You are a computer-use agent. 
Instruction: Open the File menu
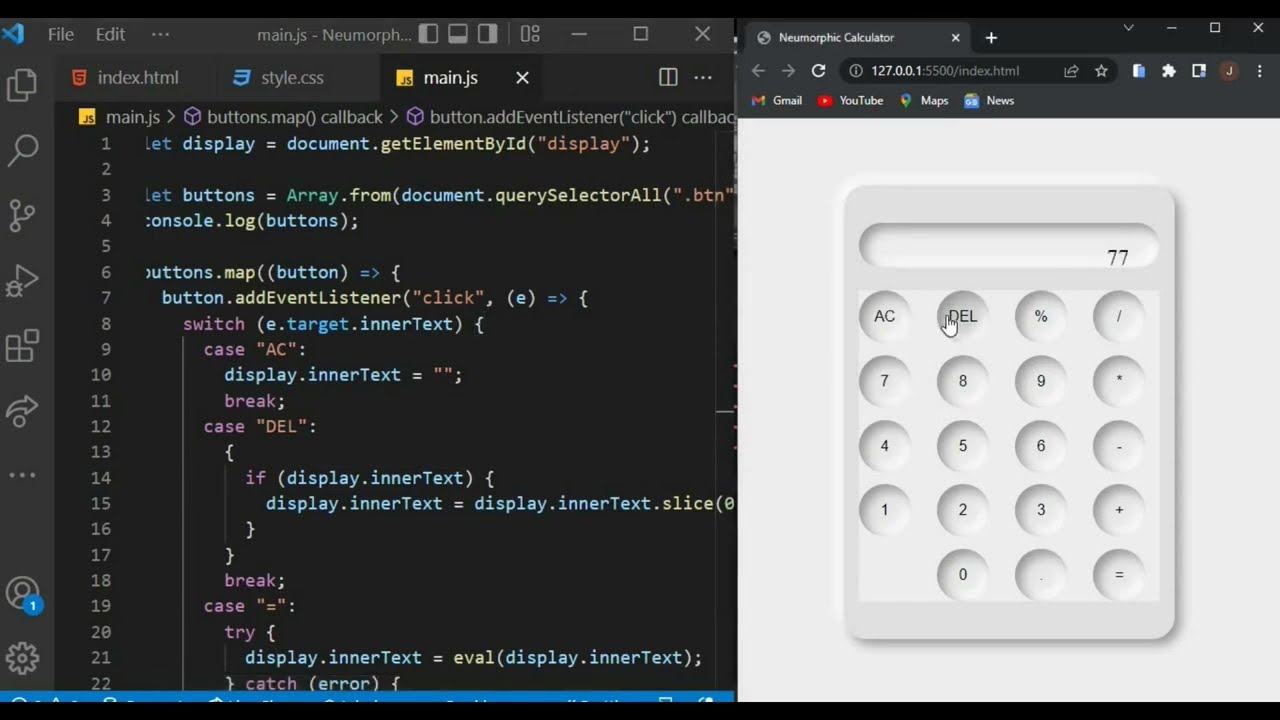coord(61,34)
